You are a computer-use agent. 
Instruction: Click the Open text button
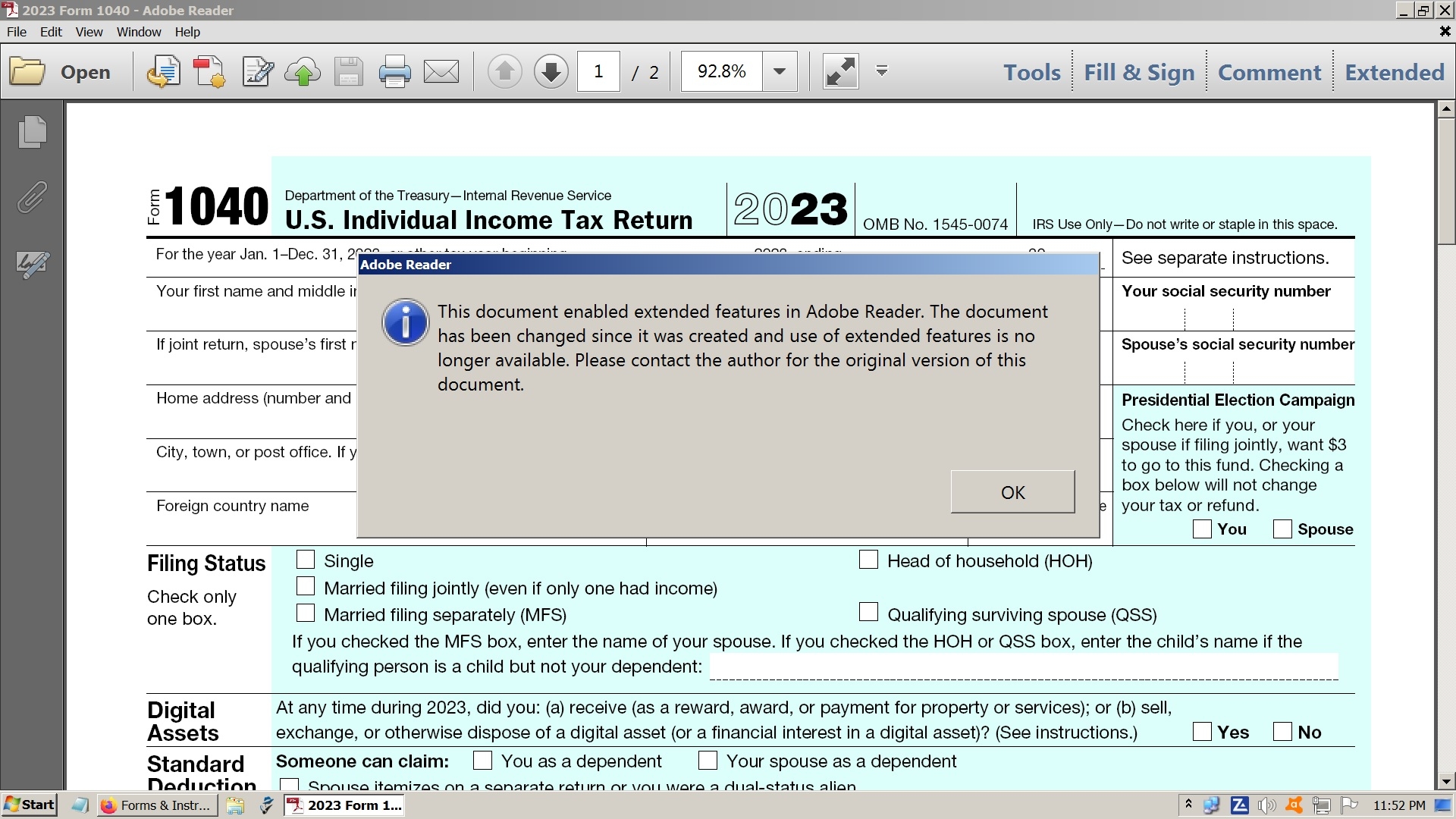86,72
